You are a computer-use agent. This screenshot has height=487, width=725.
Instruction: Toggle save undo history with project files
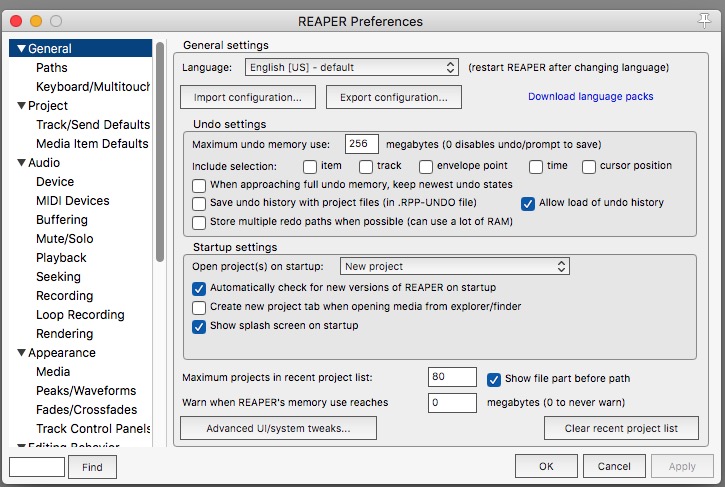point(199,203)
